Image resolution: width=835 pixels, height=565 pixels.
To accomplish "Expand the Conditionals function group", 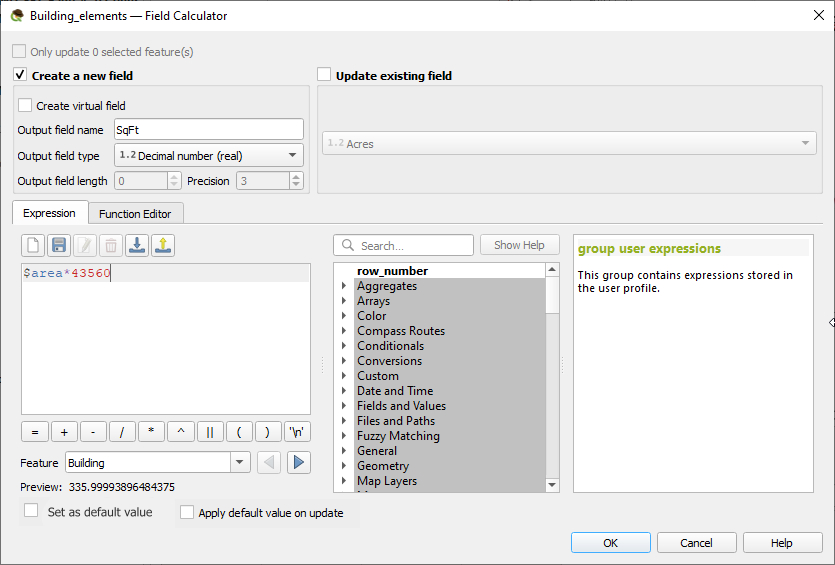I will click(344, 346).
